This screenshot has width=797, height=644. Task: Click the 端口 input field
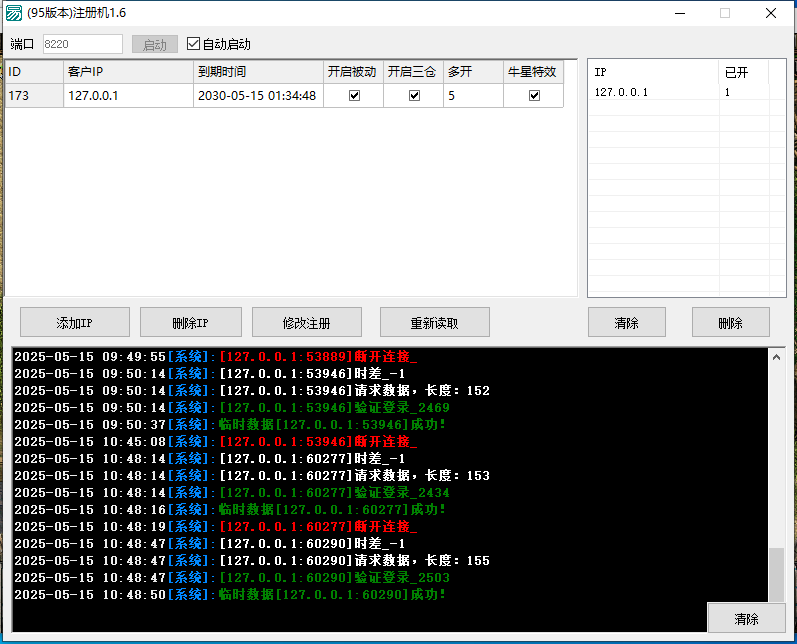click(82, 44)
